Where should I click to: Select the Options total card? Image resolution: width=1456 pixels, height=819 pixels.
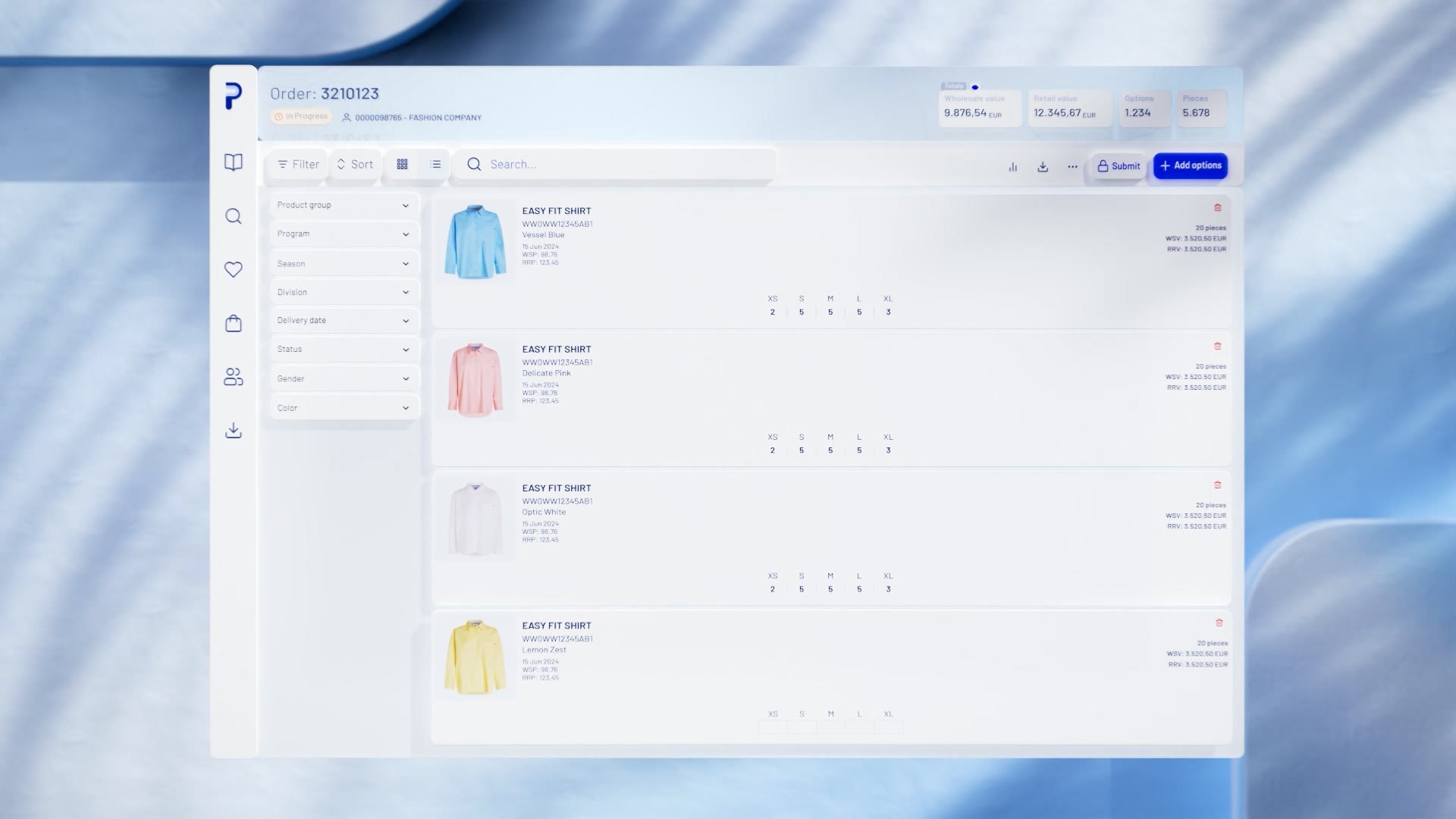[x=1144, y=108]
